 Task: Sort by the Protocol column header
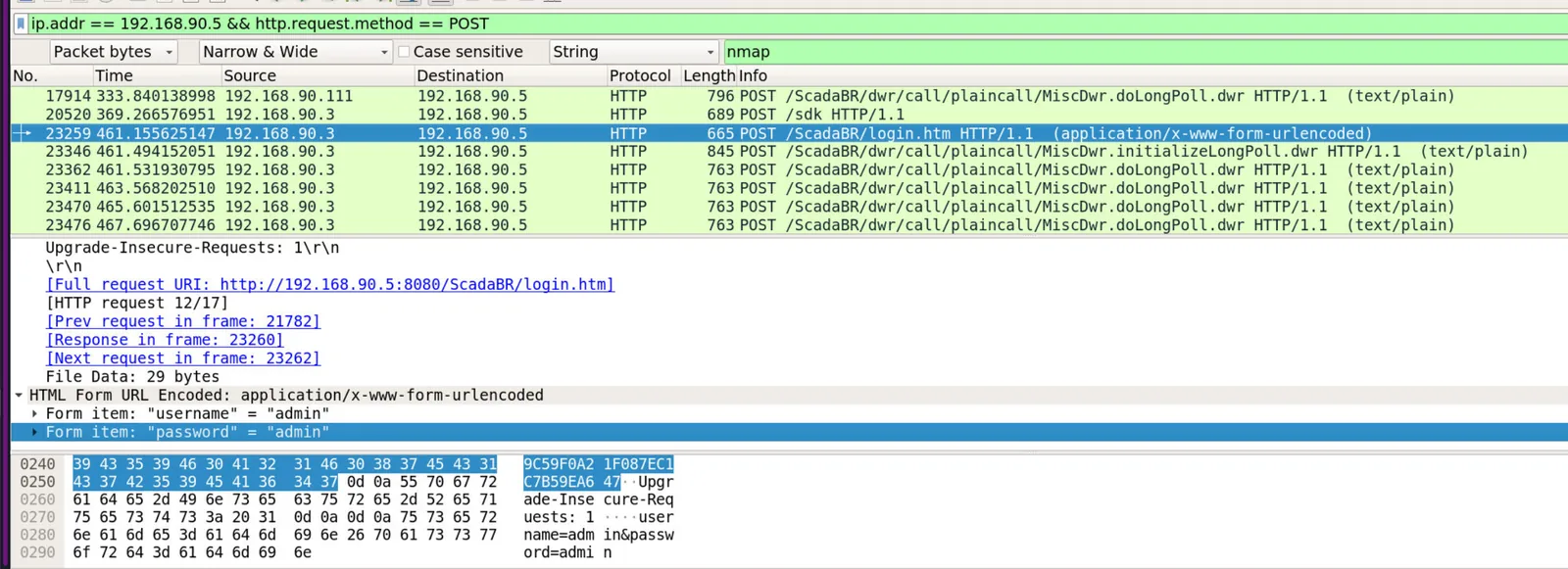pyautogui.click(x=640, y=75)
